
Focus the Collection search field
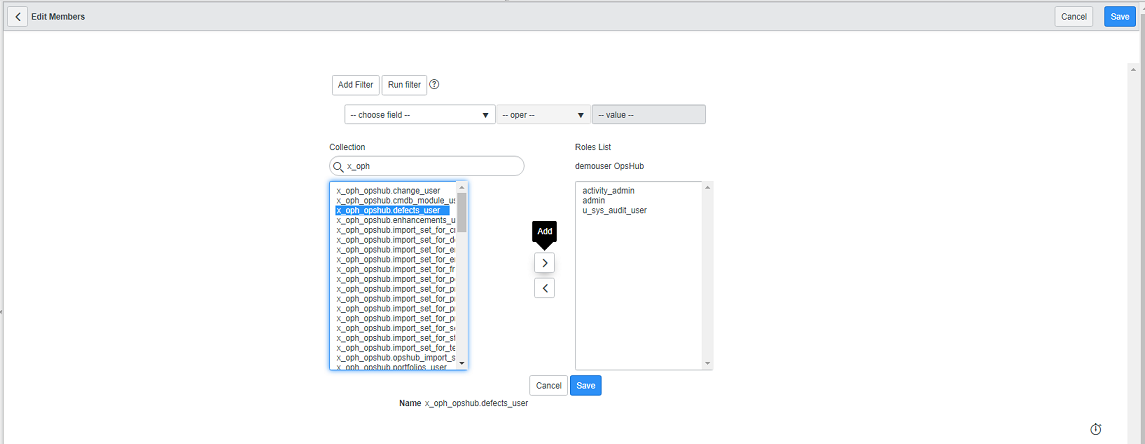[x=430, y=166]
